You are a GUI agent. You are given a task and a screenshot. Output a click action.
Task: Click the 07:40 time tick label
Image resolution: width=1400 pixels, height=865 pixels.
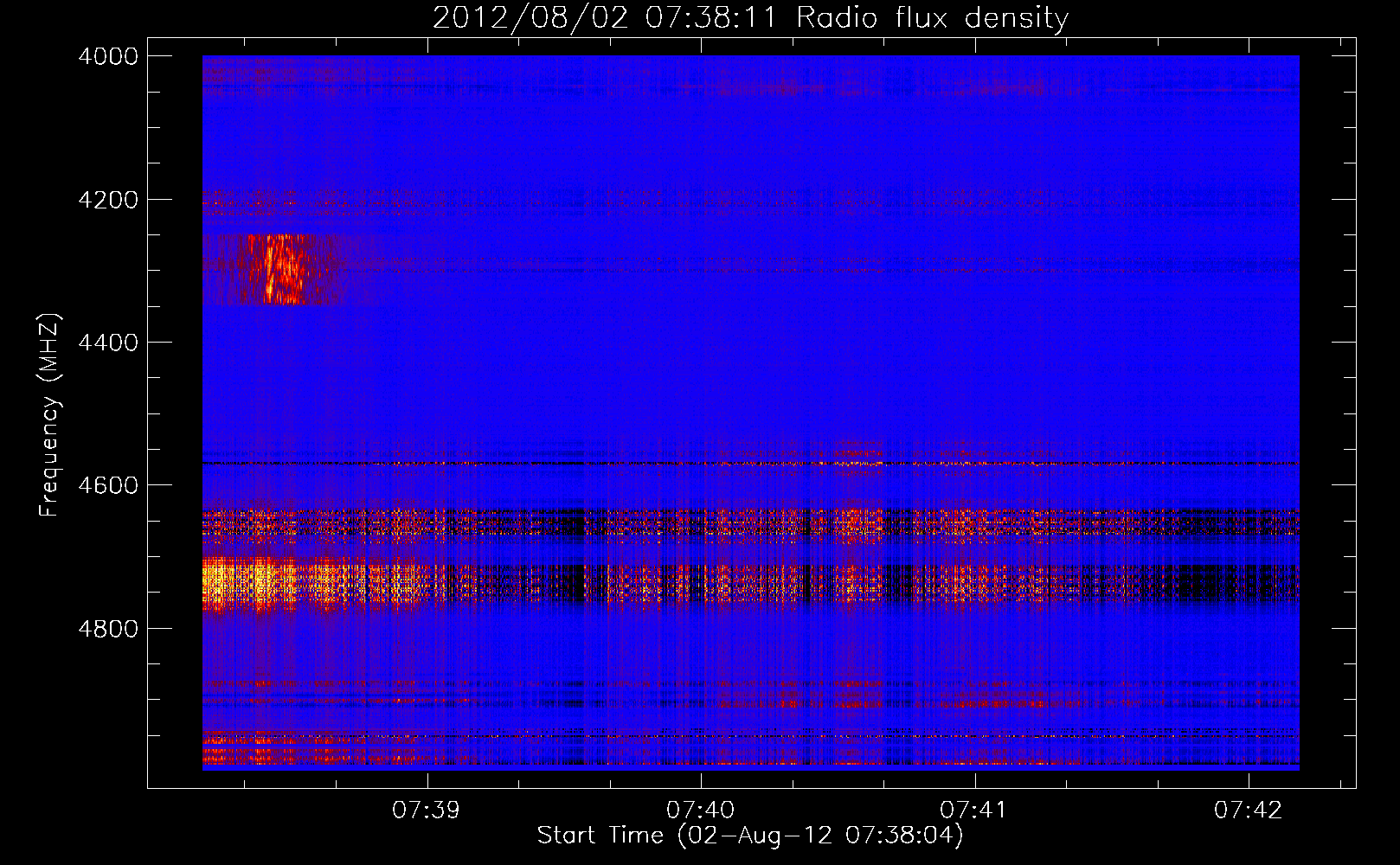pyautogui.click(x=700, y=810)
